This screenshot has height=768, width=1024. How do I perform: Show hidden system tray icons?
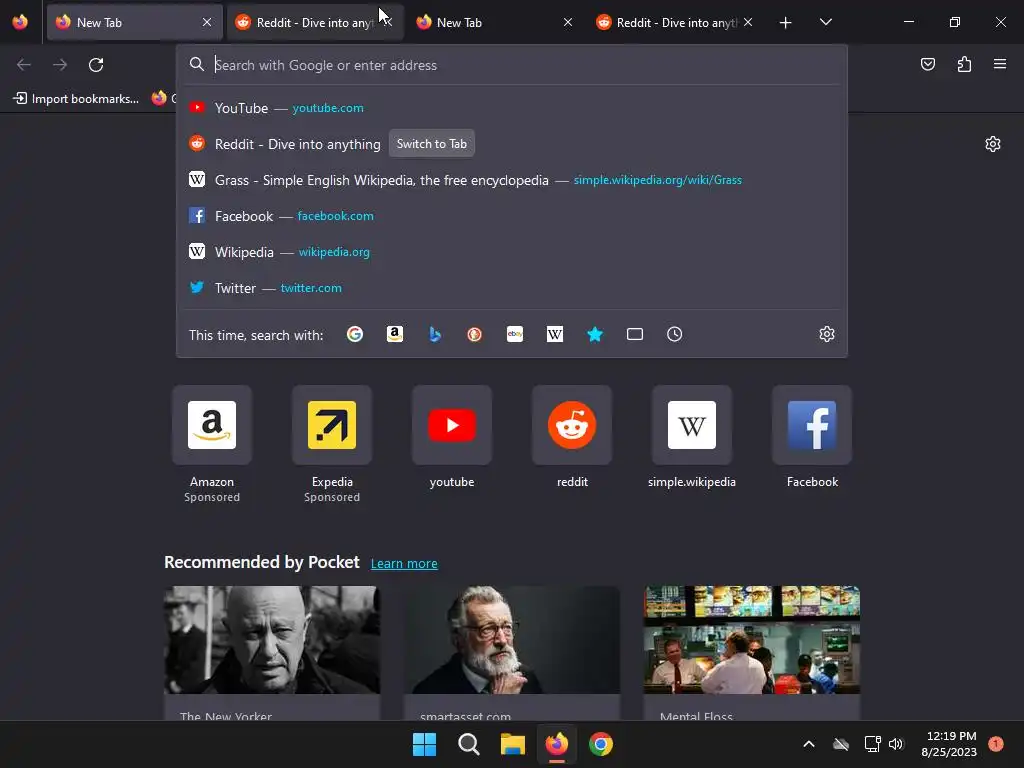808,744
